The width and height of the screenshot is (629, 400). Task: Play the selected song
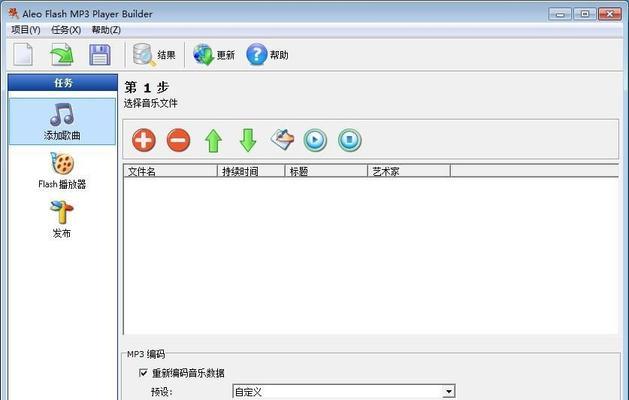[x=315, y=140]
